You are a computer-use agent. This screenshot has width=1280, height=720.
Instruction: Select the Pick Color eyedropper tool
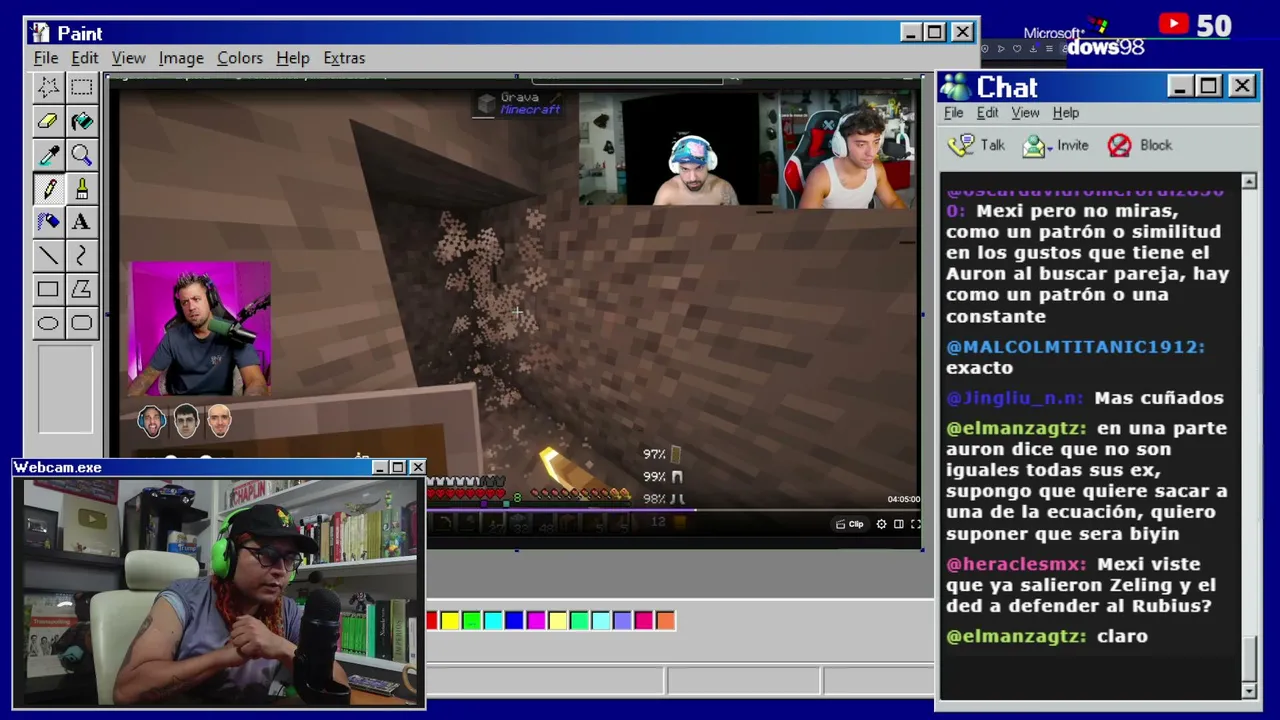pos(48,155)
